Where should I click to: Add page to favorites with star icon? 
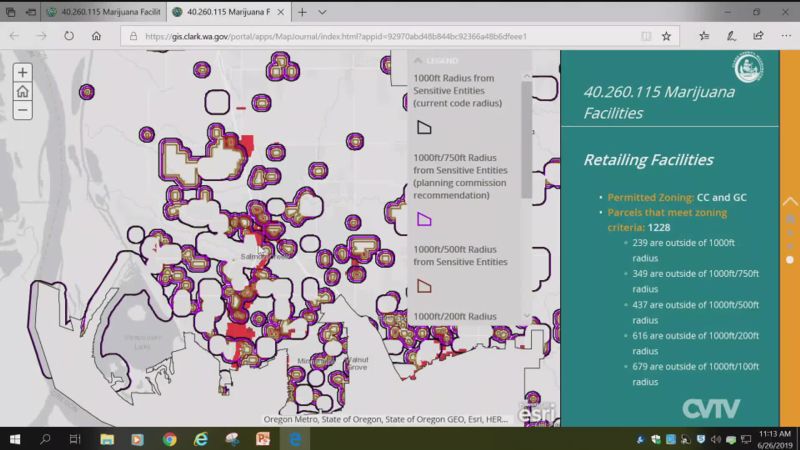666,35
